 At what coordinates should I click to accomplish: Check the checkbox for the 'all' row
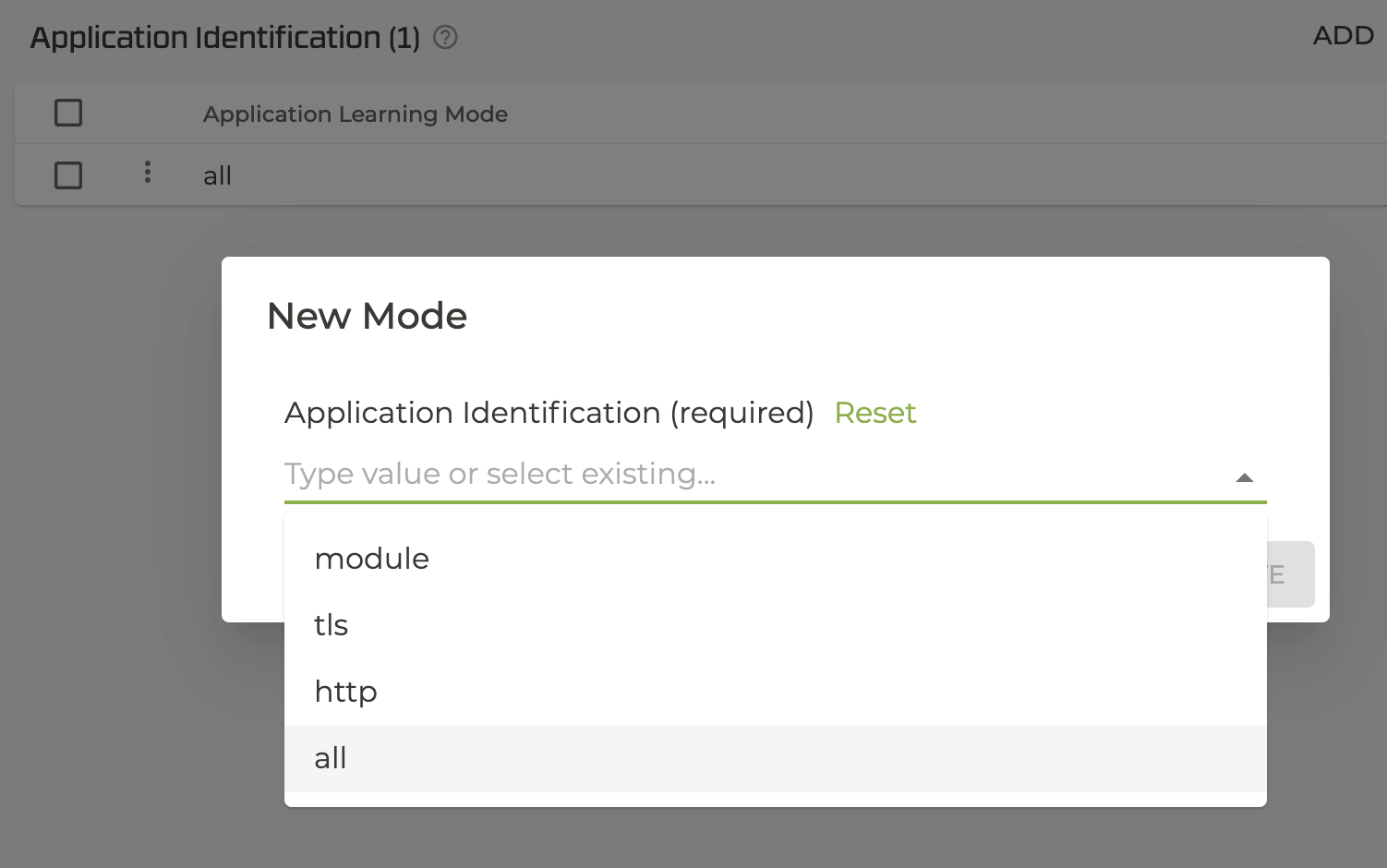68,175
